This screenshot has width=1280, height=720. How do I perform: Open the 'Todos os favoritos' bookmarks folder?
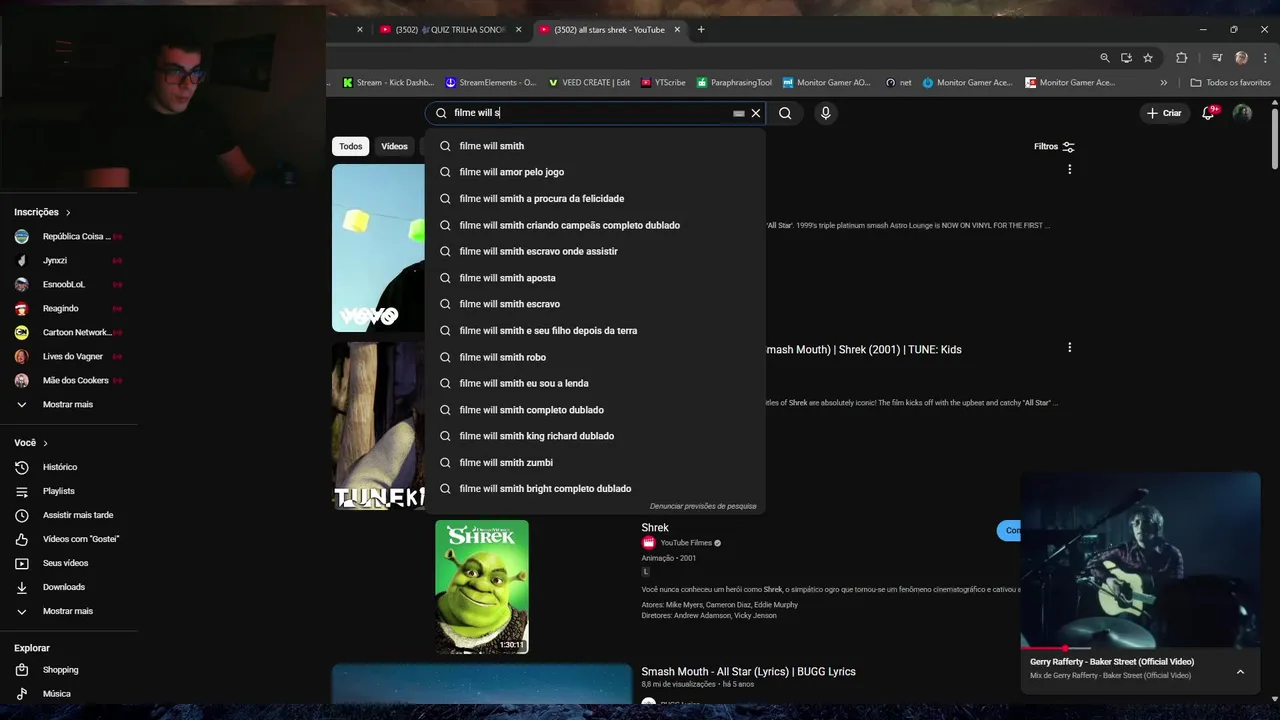pos(1230,83)
